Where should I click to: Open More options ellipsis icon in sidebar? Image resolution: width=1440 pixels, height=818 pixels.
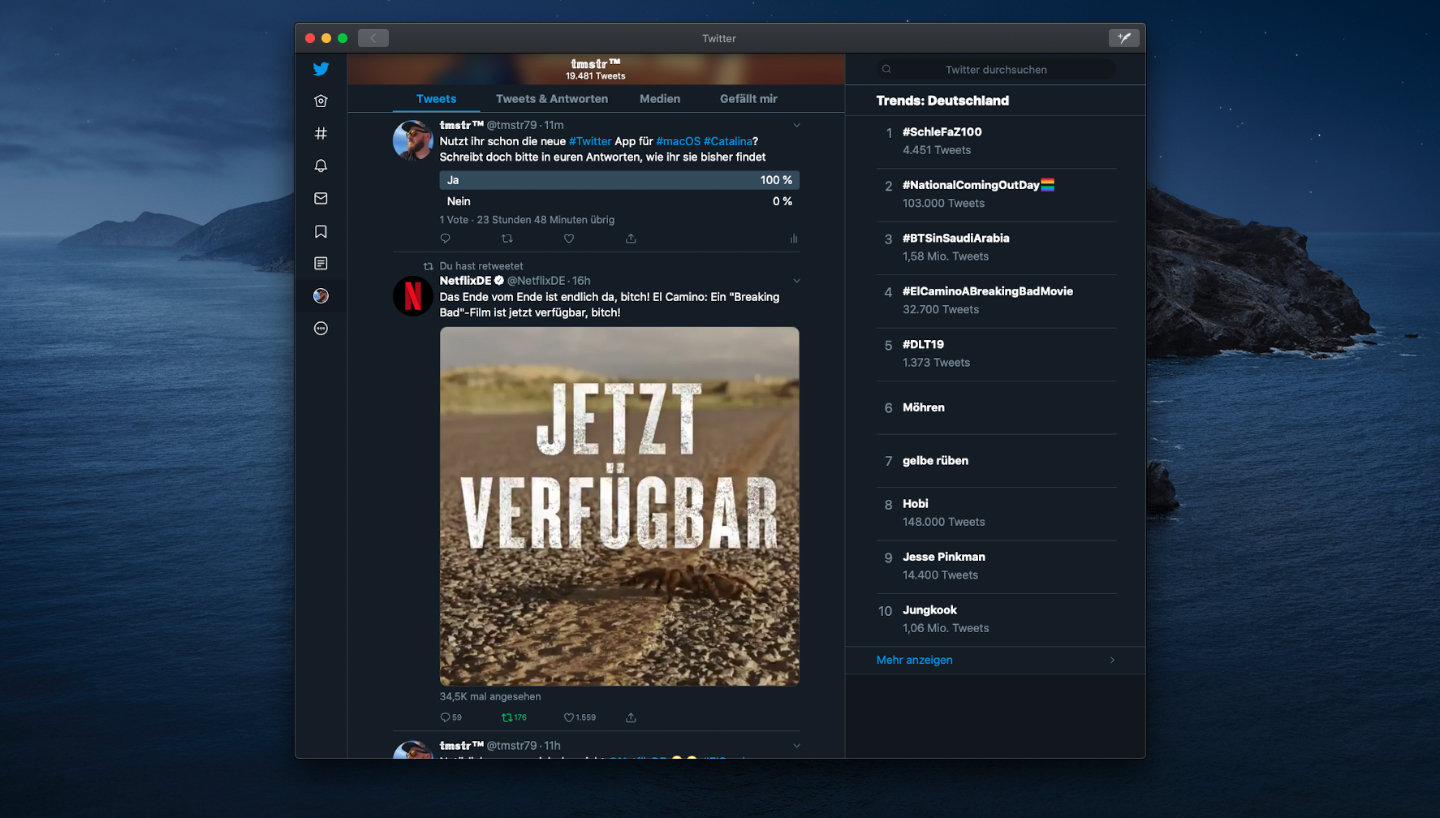[321, 328]
